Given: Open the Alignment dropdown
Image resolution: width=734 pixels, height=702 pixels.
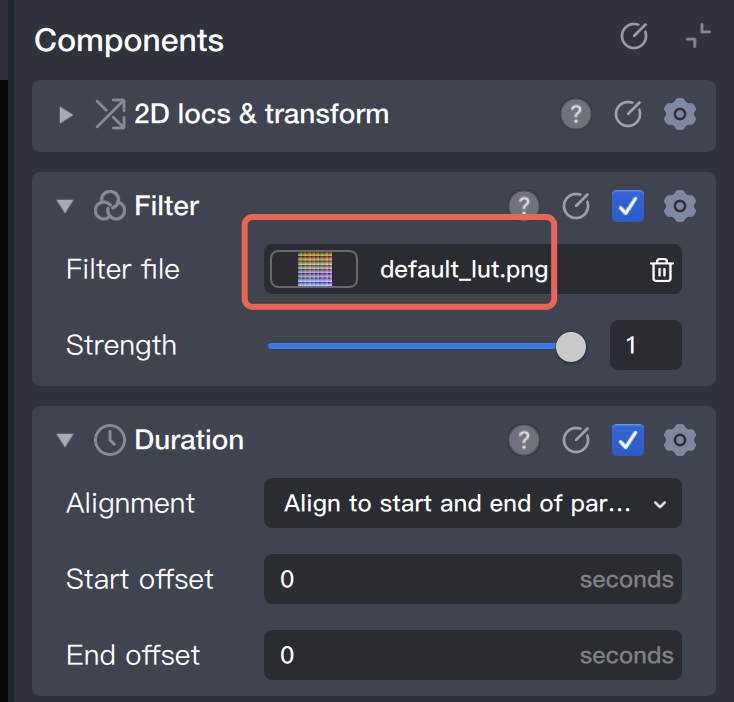Looking at the screenshot, I should (x=472, y=504).
